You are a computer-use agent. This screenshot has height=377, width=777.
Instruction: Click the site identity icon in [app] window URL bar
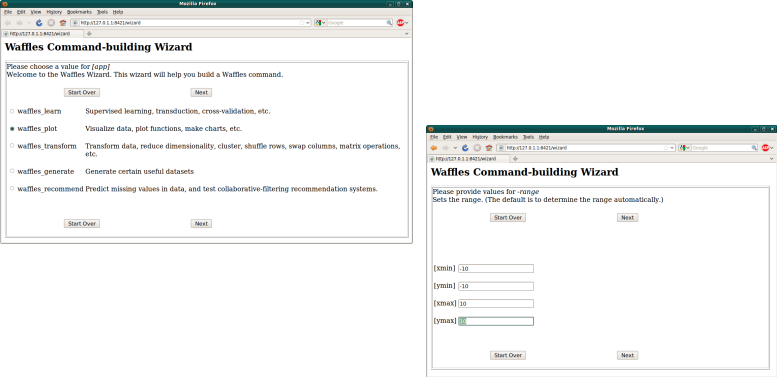pos(75,23)
